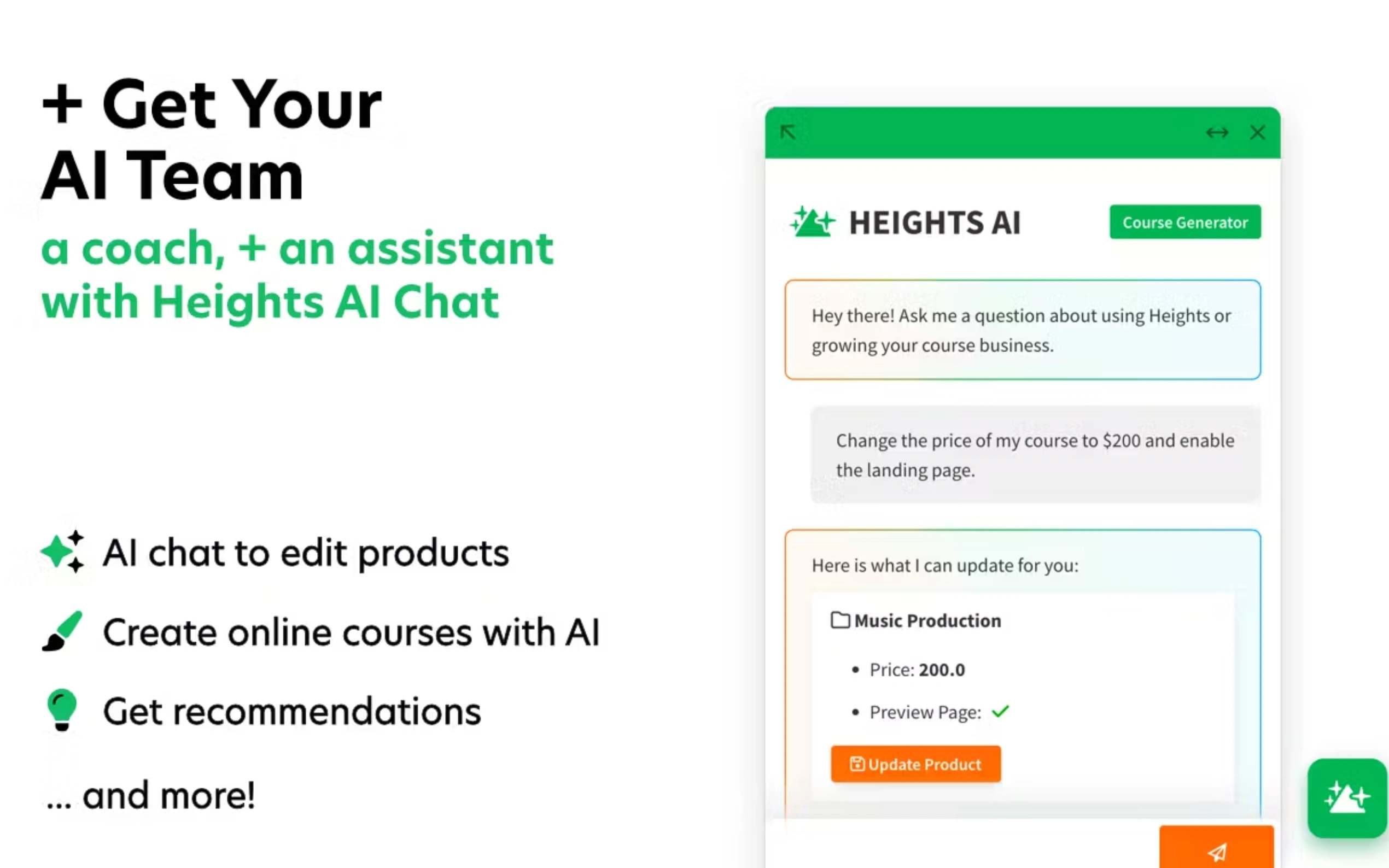
Task: Click the Price 200.0 value
Action: tap(942, 670)
